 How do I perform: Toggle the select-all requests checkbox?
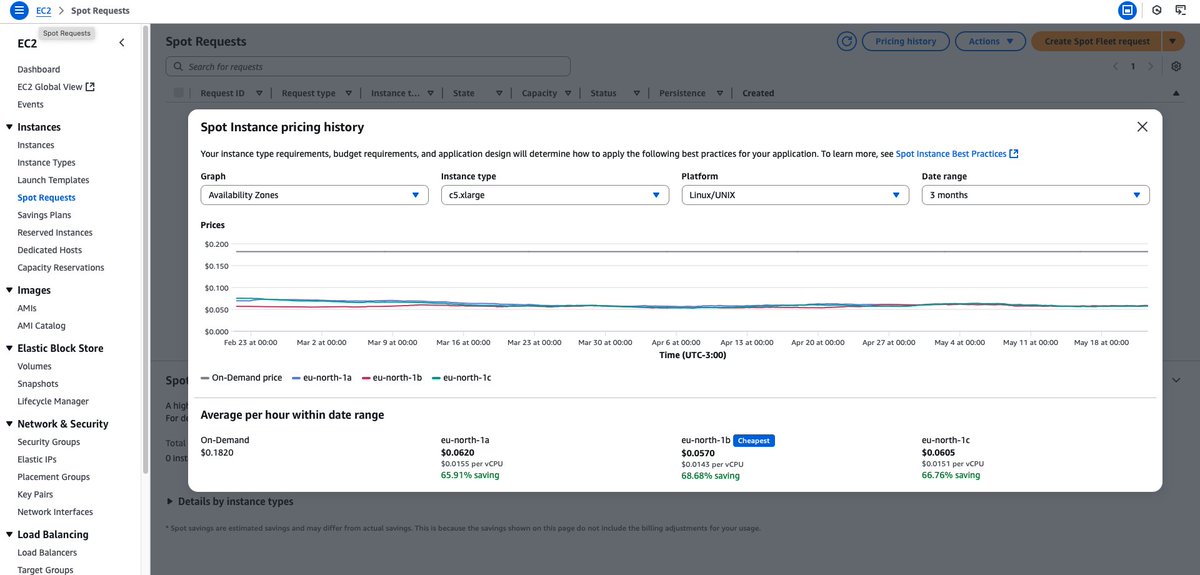pyautogui.click(x=178, y=93)
